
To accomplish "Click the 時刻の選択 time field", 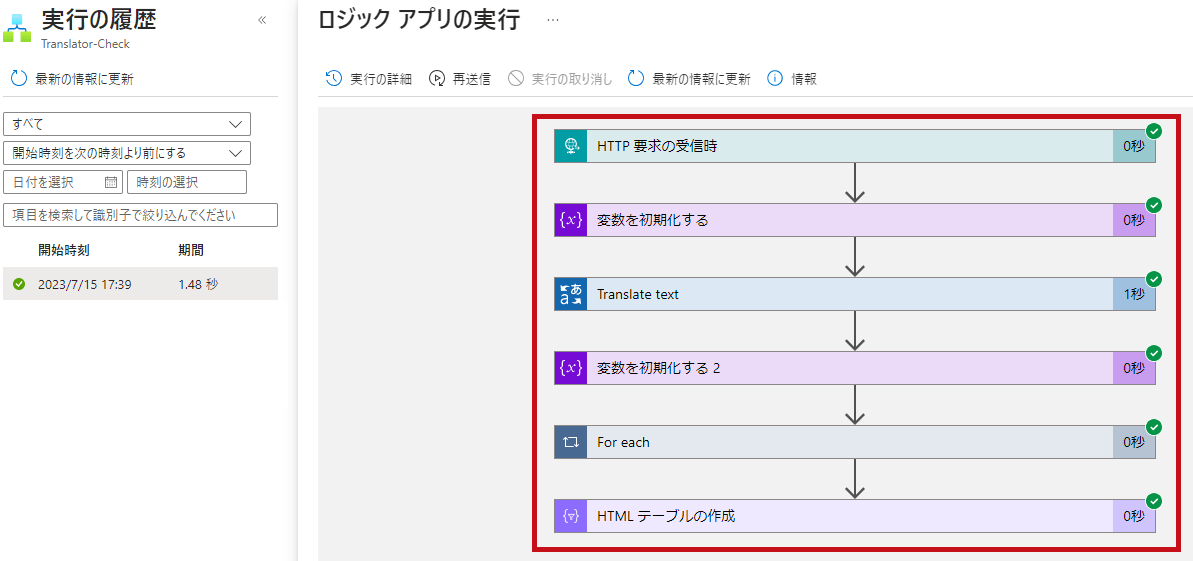I will pyautogui.click(x=187, y=182).
